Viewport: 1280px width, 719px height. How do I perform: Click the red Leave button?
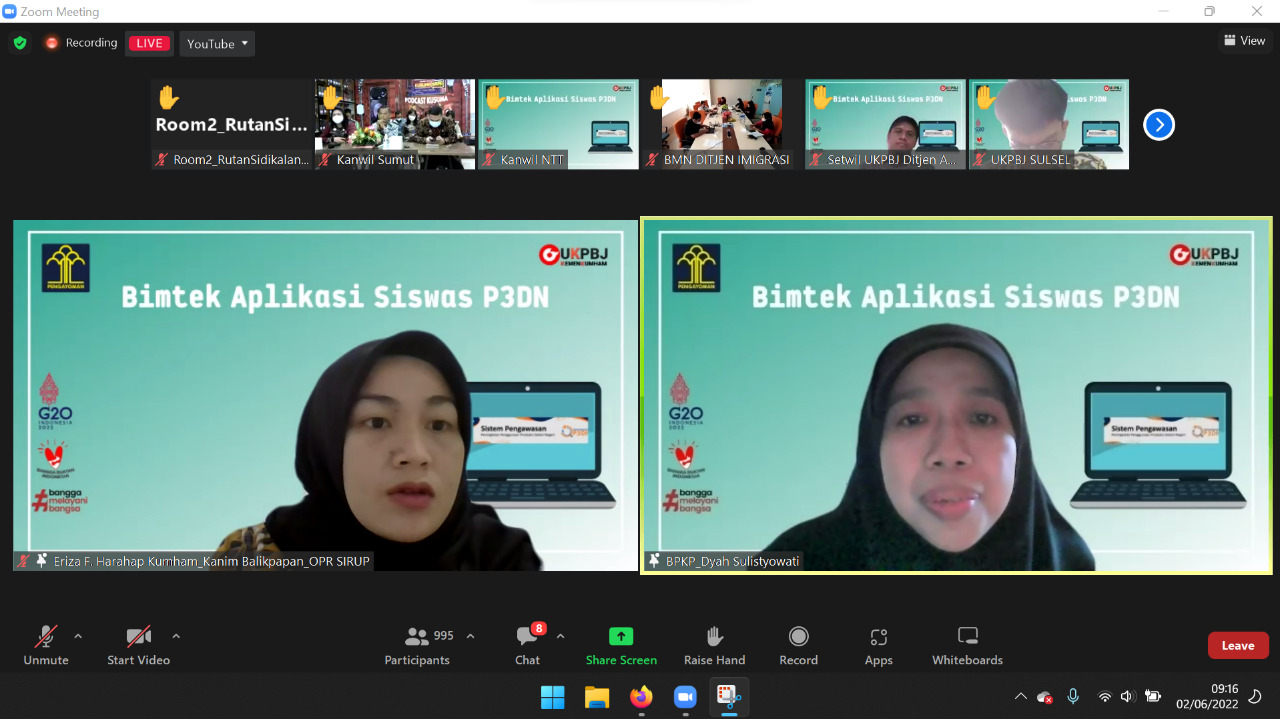[1237, 645]
